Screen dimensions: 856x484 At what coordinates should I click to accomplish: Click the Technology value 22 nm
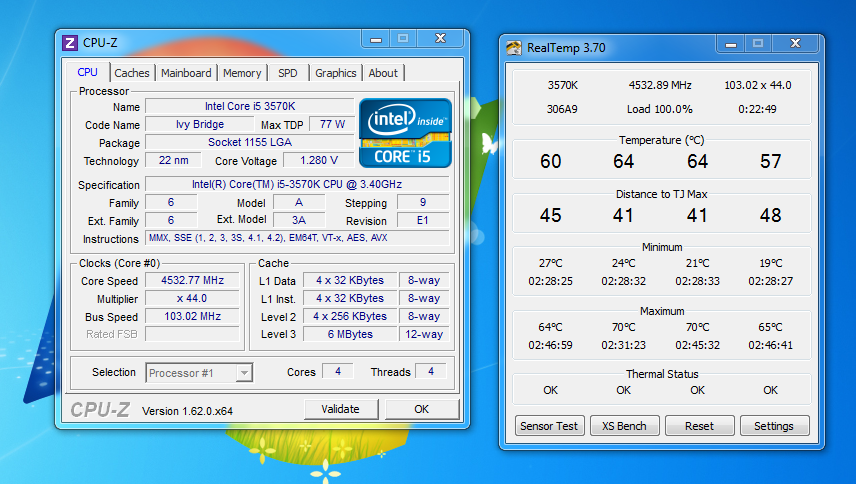coord(173,160)
